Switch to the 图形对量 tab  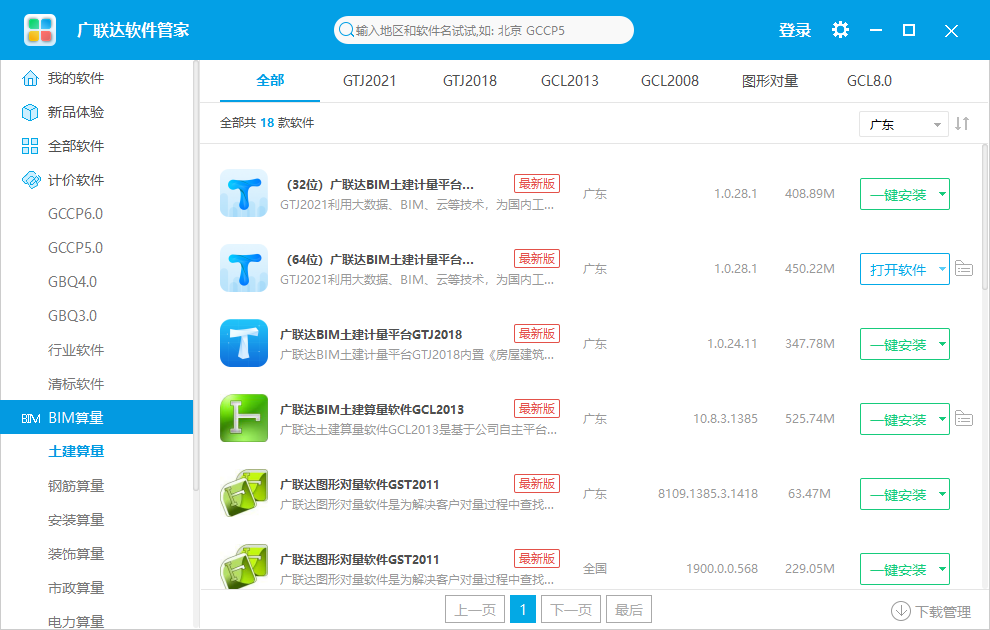(x=770, y=81)
